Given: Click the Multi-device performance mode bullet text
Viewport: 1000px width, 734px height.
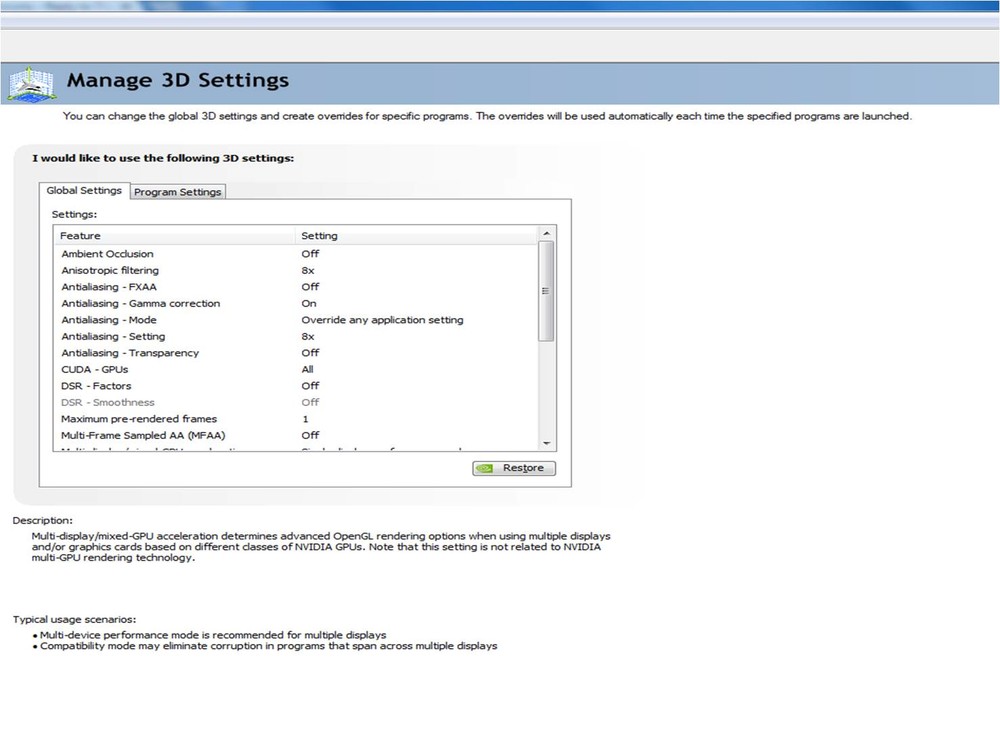Looking at the screenshot, I should tap(213, 635).
